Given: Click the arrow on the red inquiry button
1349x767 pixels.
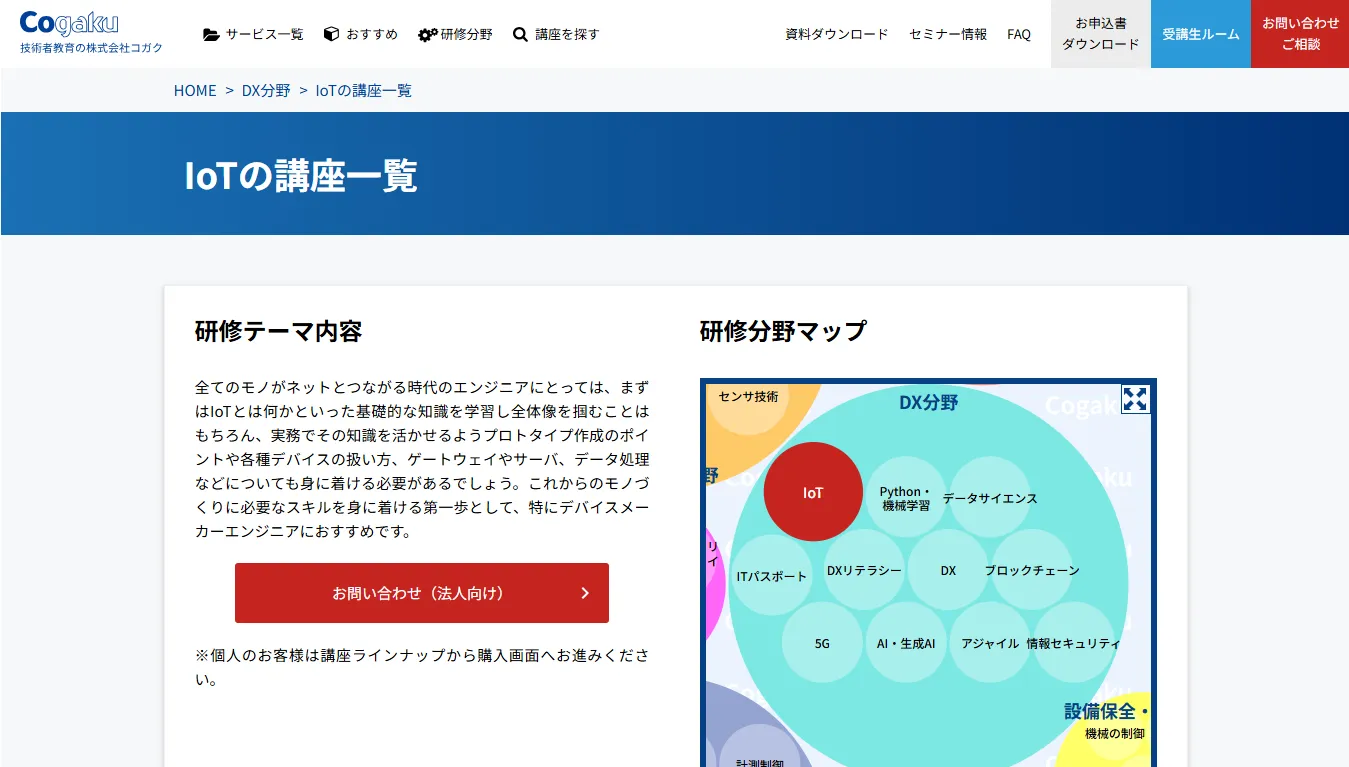Looking at the screenshot, I should [585, 593].
